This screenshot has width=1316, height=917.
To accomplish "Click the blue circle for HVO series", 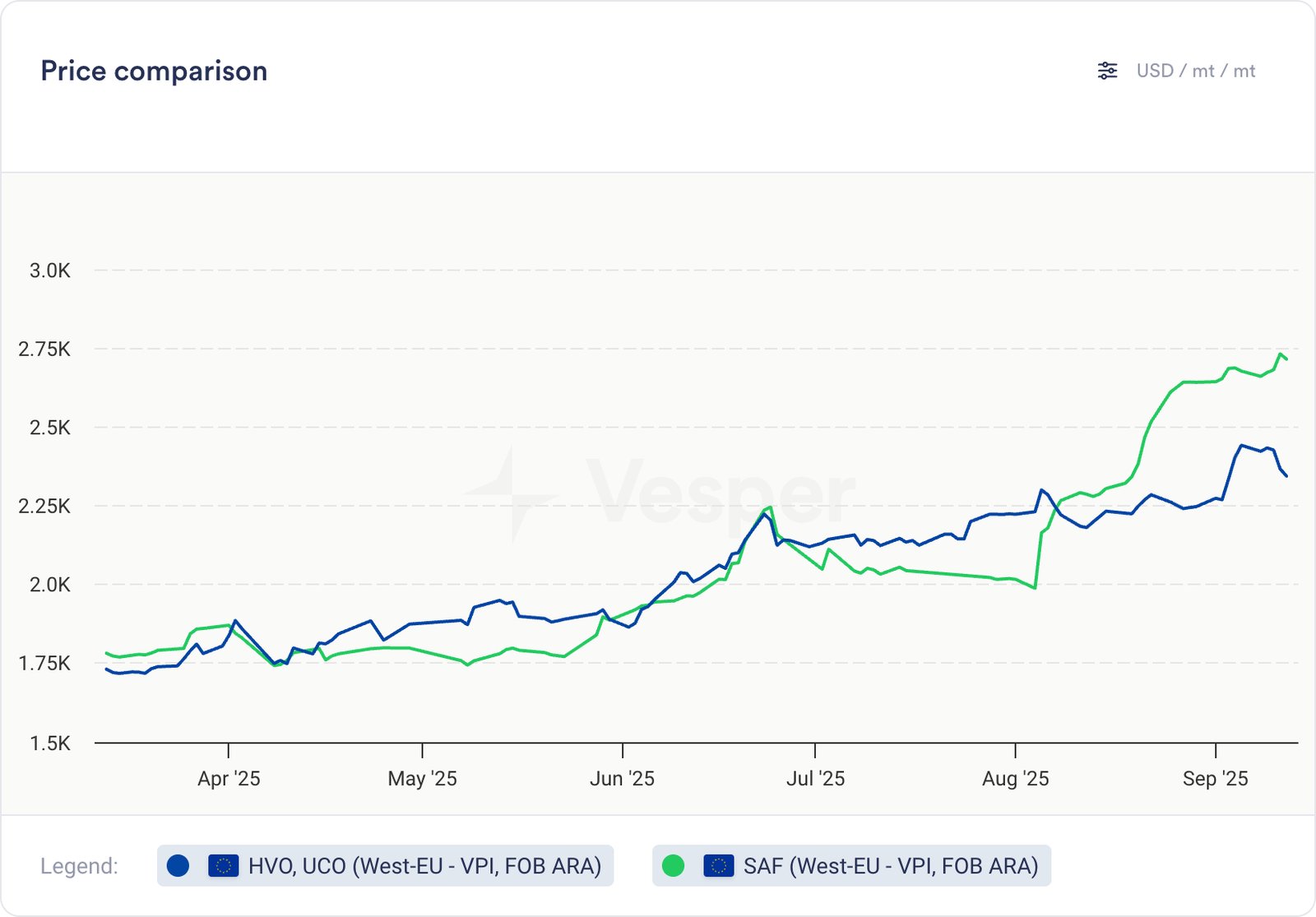I will [178, 865].
